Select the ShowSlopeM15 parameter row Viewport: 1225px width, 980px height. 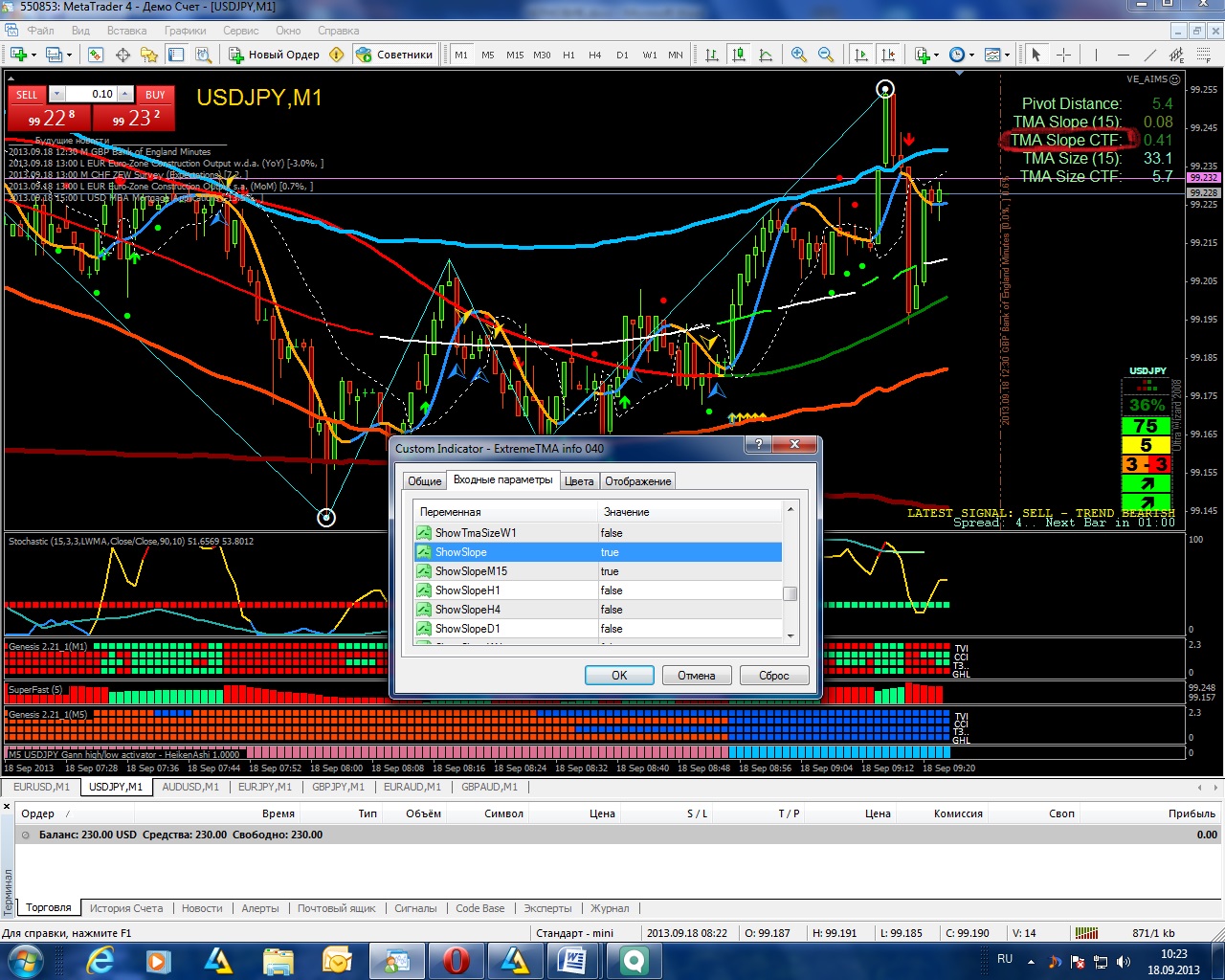(598, 571)
